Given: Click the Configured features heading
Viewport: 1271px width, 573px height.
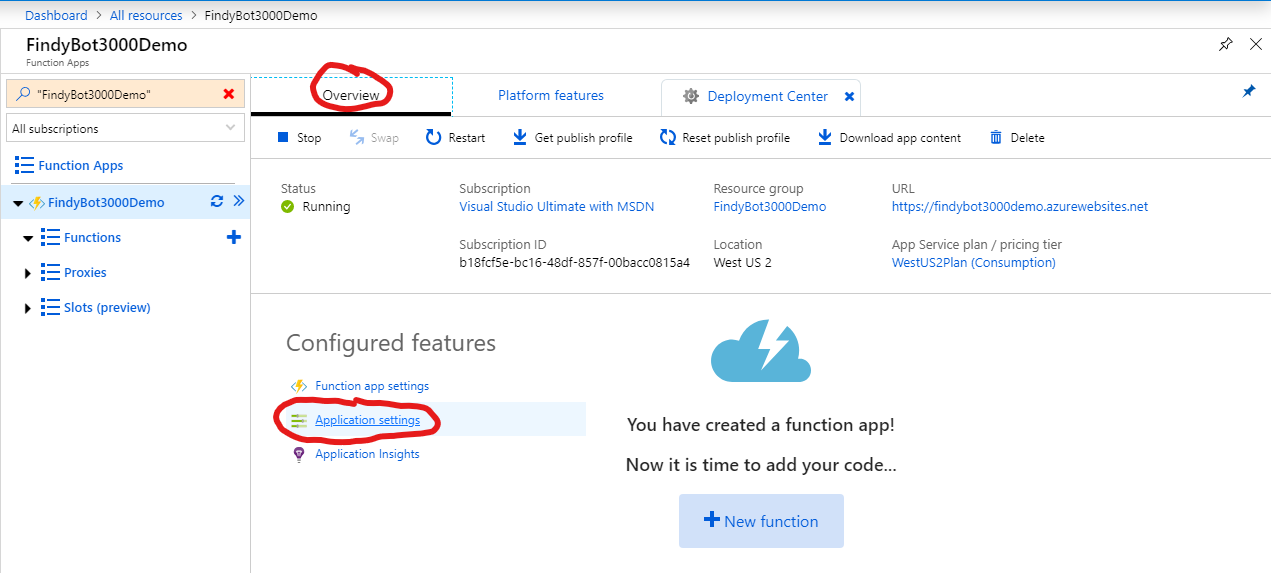Looking at the screenshot, I should click(391, 343).
